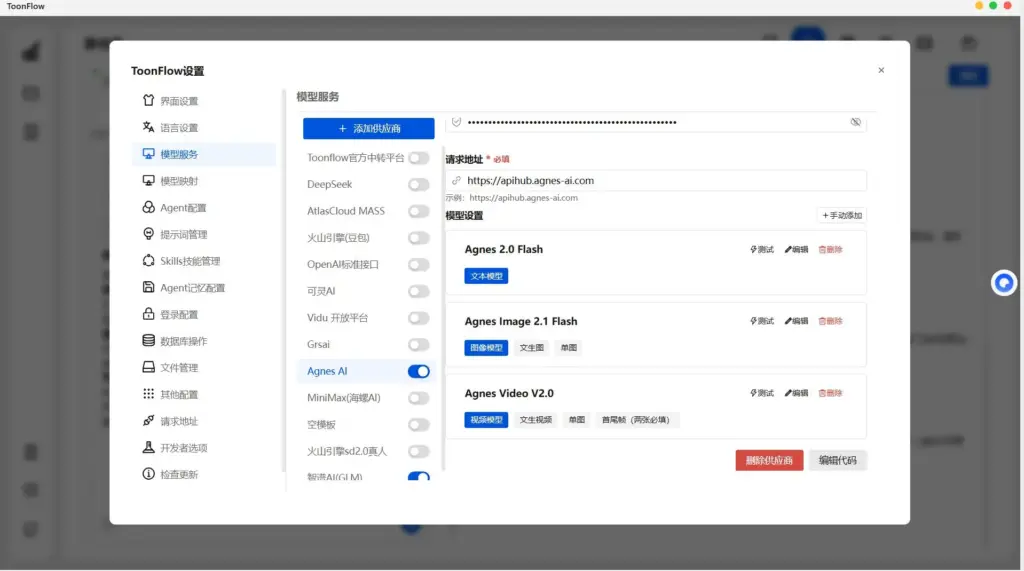Edit the Agnes Image 2.1 Flash model
The image size is (1024, 571).
click(796, 321)
